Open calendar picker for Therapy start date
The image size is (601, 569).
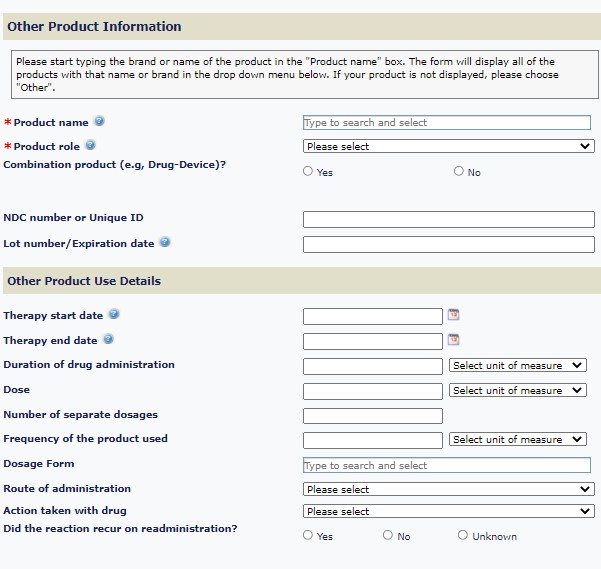(454, 315)
